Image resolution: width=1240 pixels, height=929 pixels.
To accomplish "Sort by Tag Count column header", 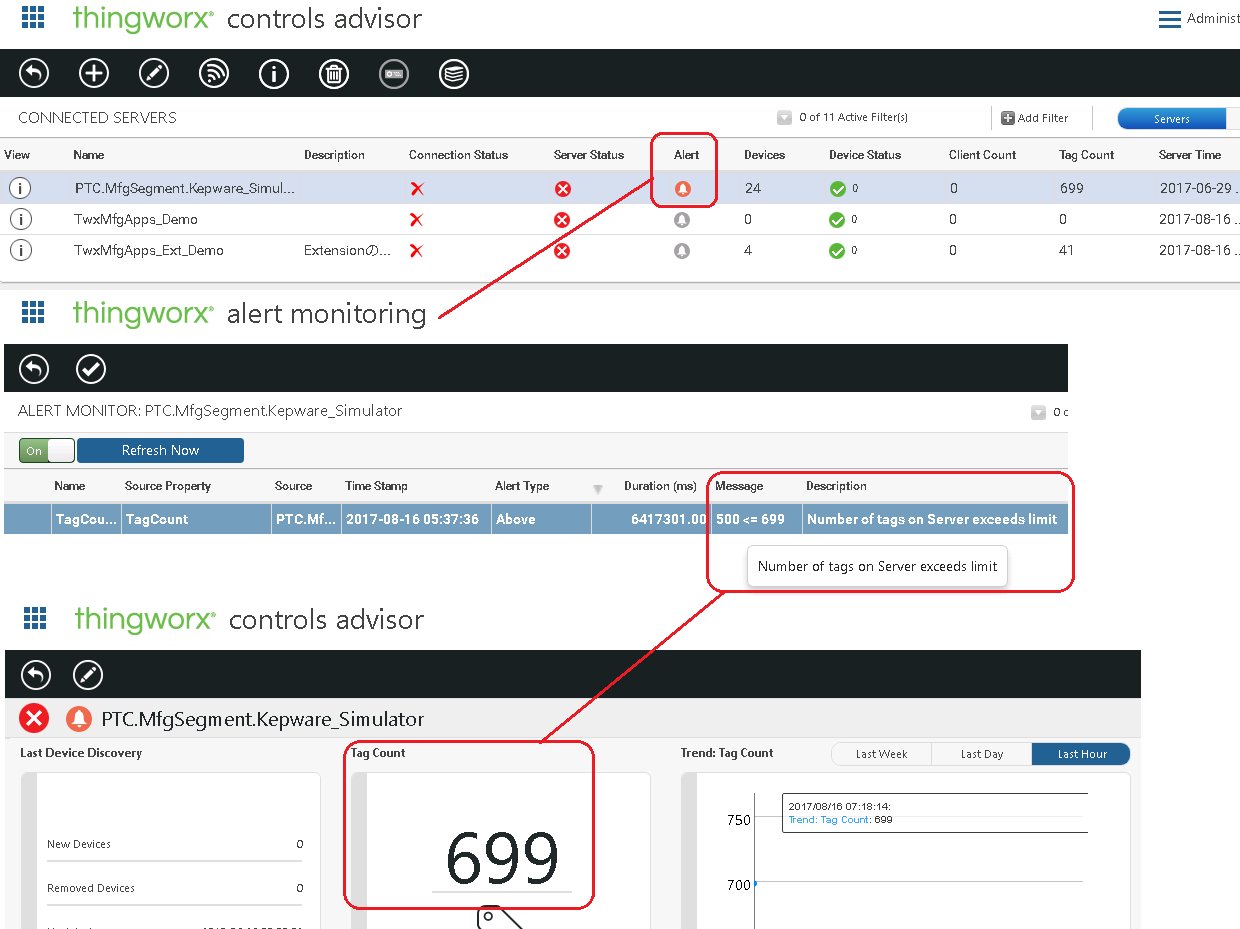I will pyautogui.click(x=1086, y=155).
